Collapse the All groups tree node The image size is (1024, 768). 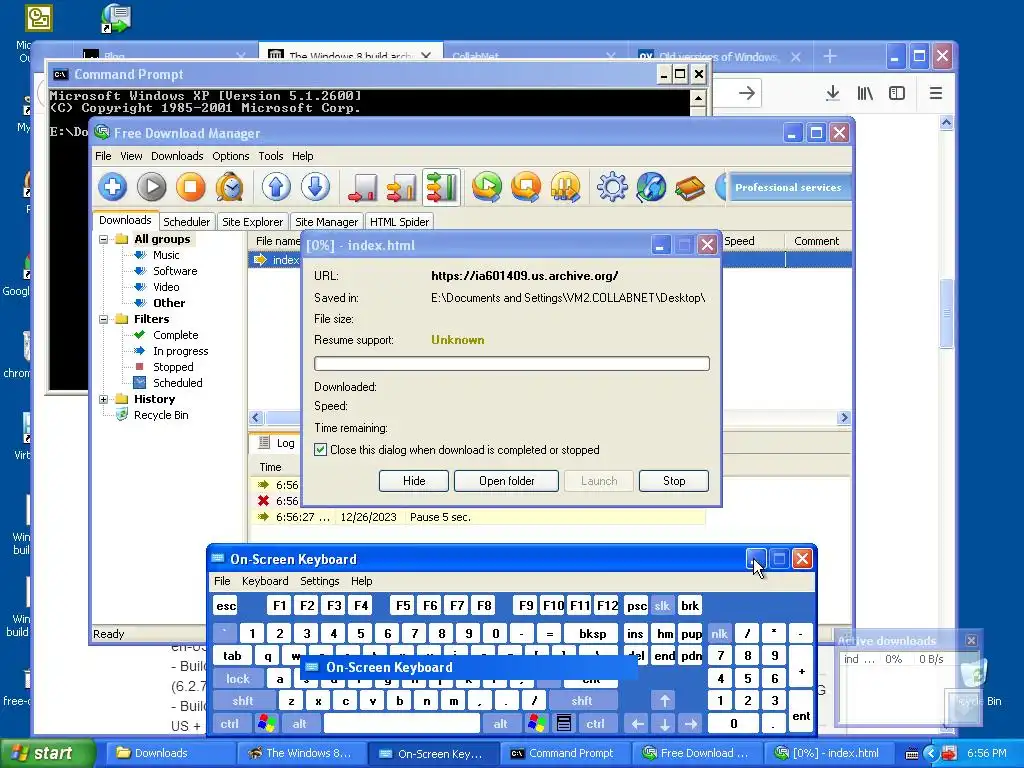point(103,240)
